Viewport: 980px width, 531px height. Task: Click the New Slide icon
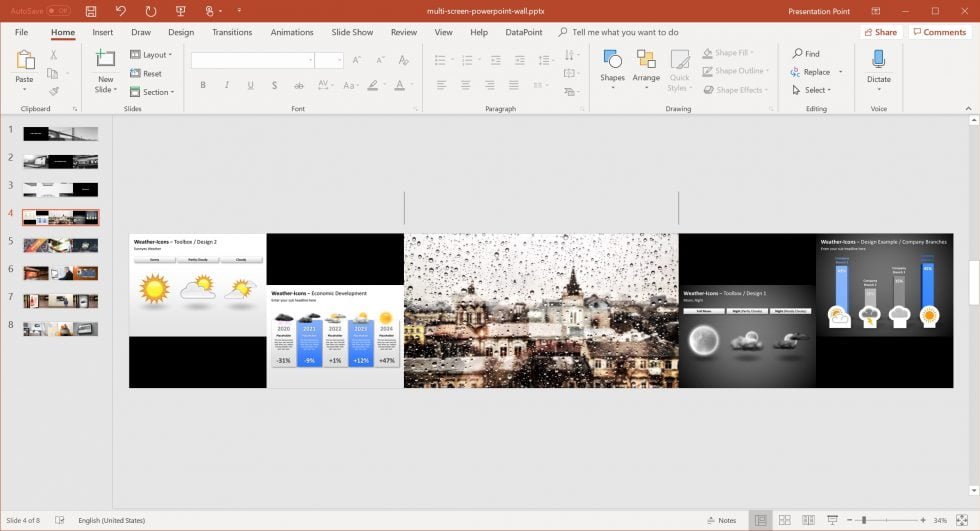[105, 59]
